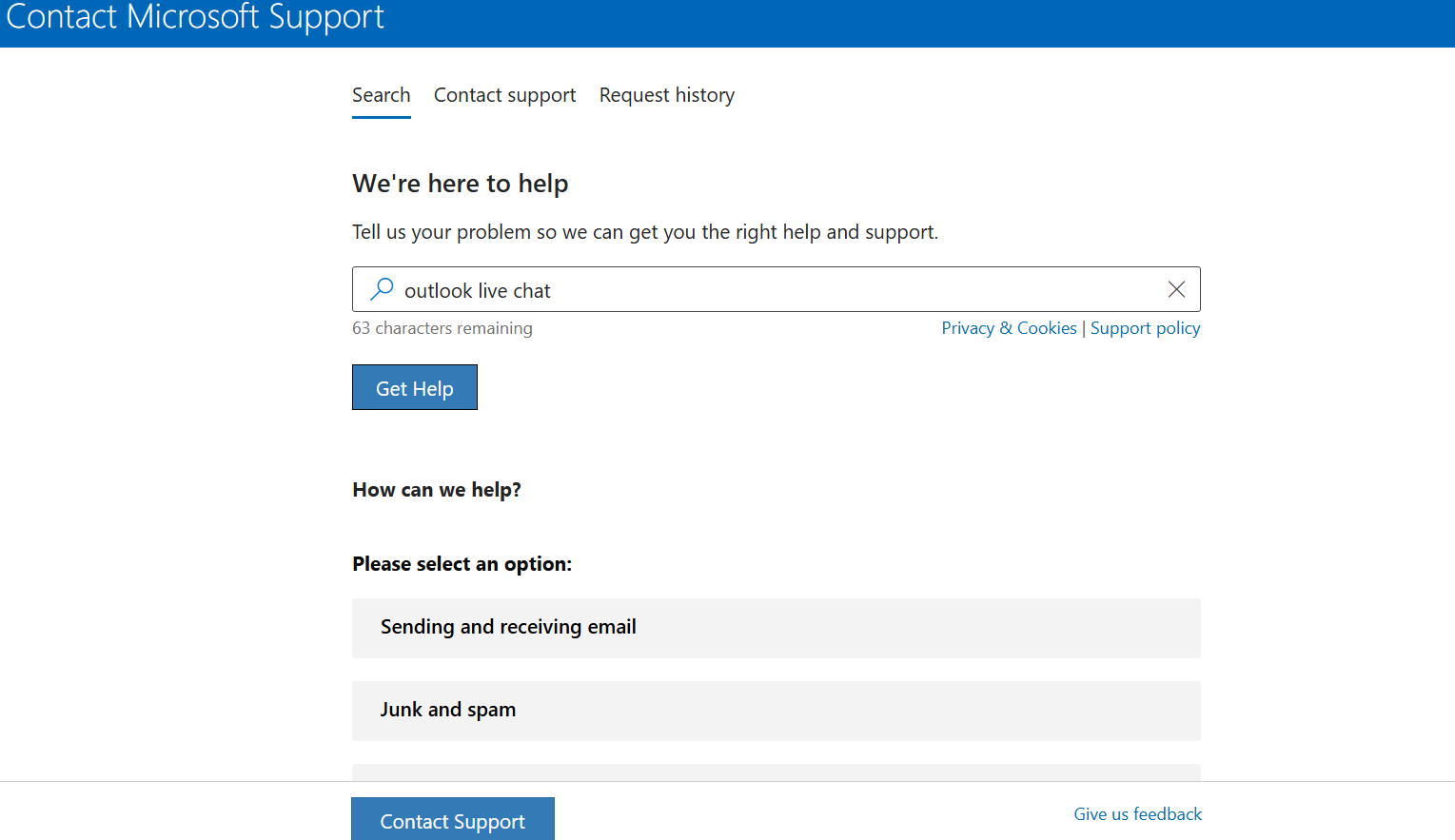Clear the search box with X icon
The width and height of the screenshot is (1455, 840).
(x=1176, y=289)
